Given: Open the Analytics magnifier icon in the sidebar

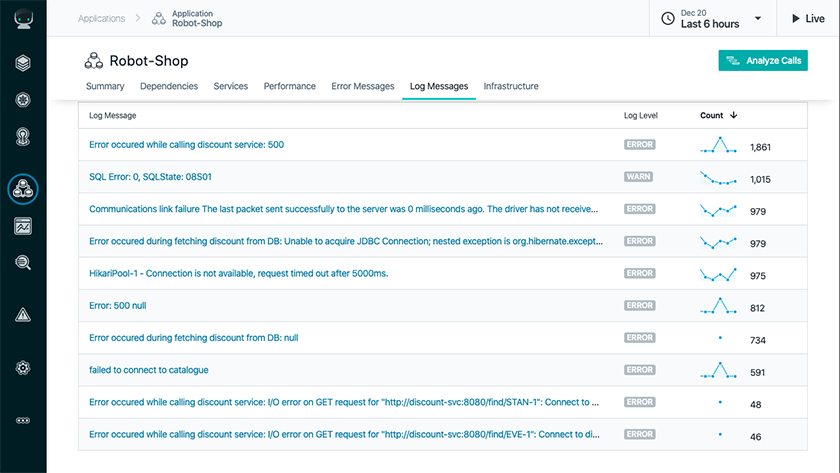Looking at the screenshot, I should tap(23, 262).
